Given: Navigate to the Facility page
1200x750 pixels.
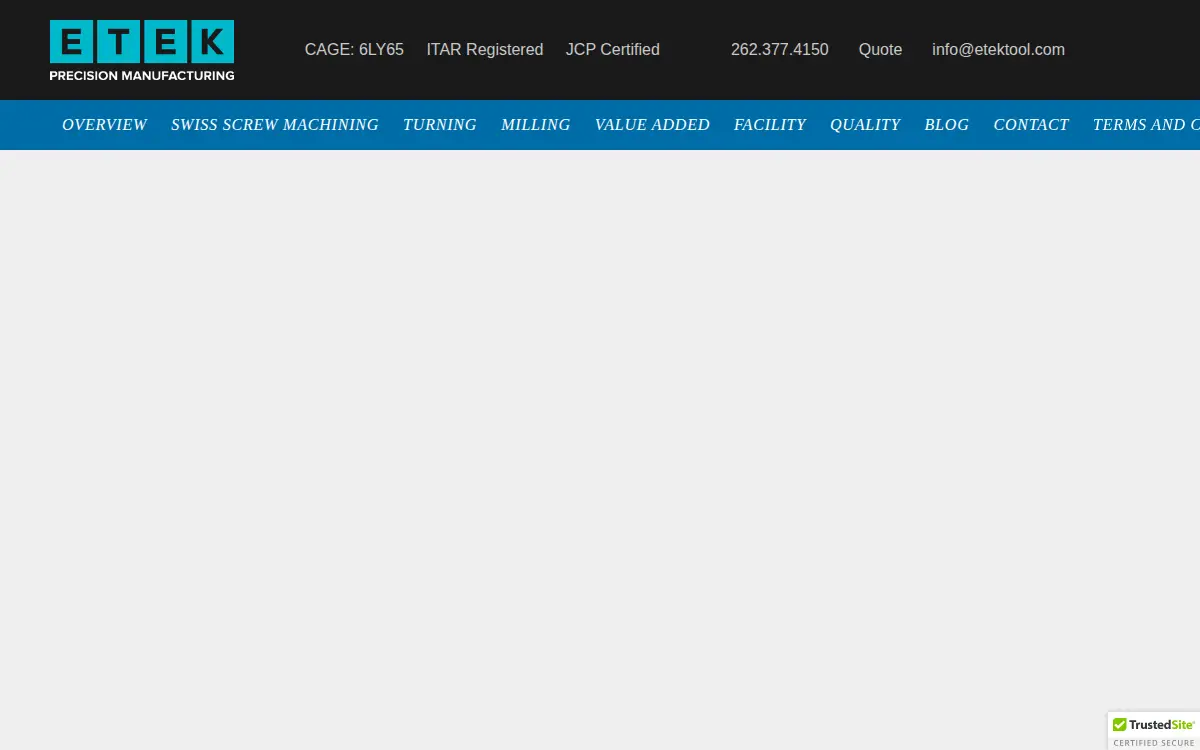Looking at the screenshot, I should (770, 125).
